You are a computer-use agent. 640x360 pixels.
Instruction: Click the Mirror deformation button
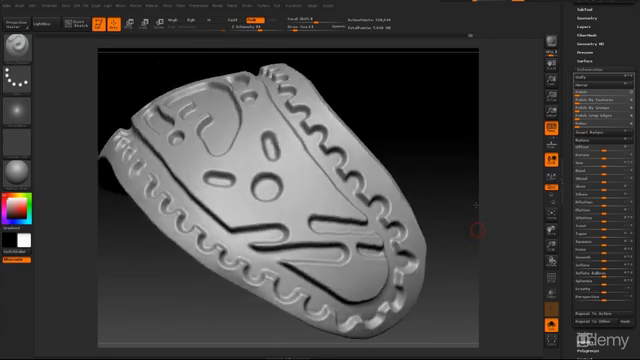coord(603,85)
